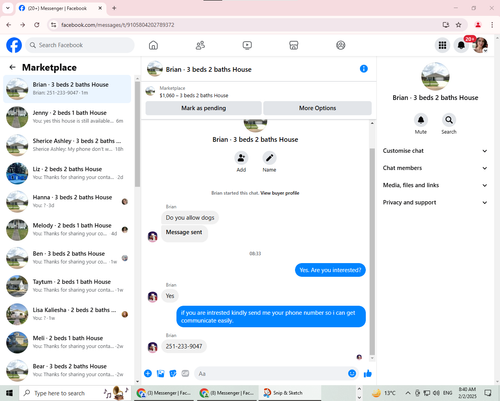Click the Do you allow dogs message
This screenshot has height=401, width=500.
190,218
